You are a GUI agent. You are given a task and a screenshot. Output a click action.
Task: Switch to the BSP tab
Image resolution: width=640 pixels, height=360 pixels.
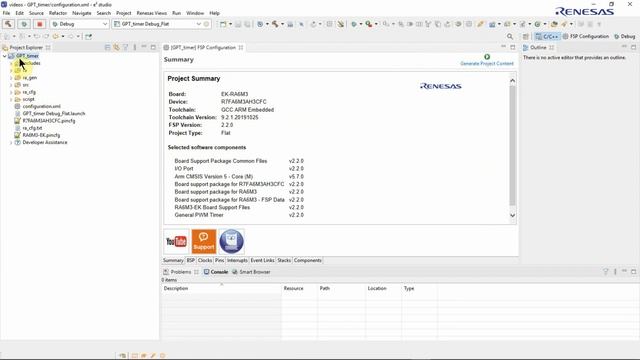(191, 260)
